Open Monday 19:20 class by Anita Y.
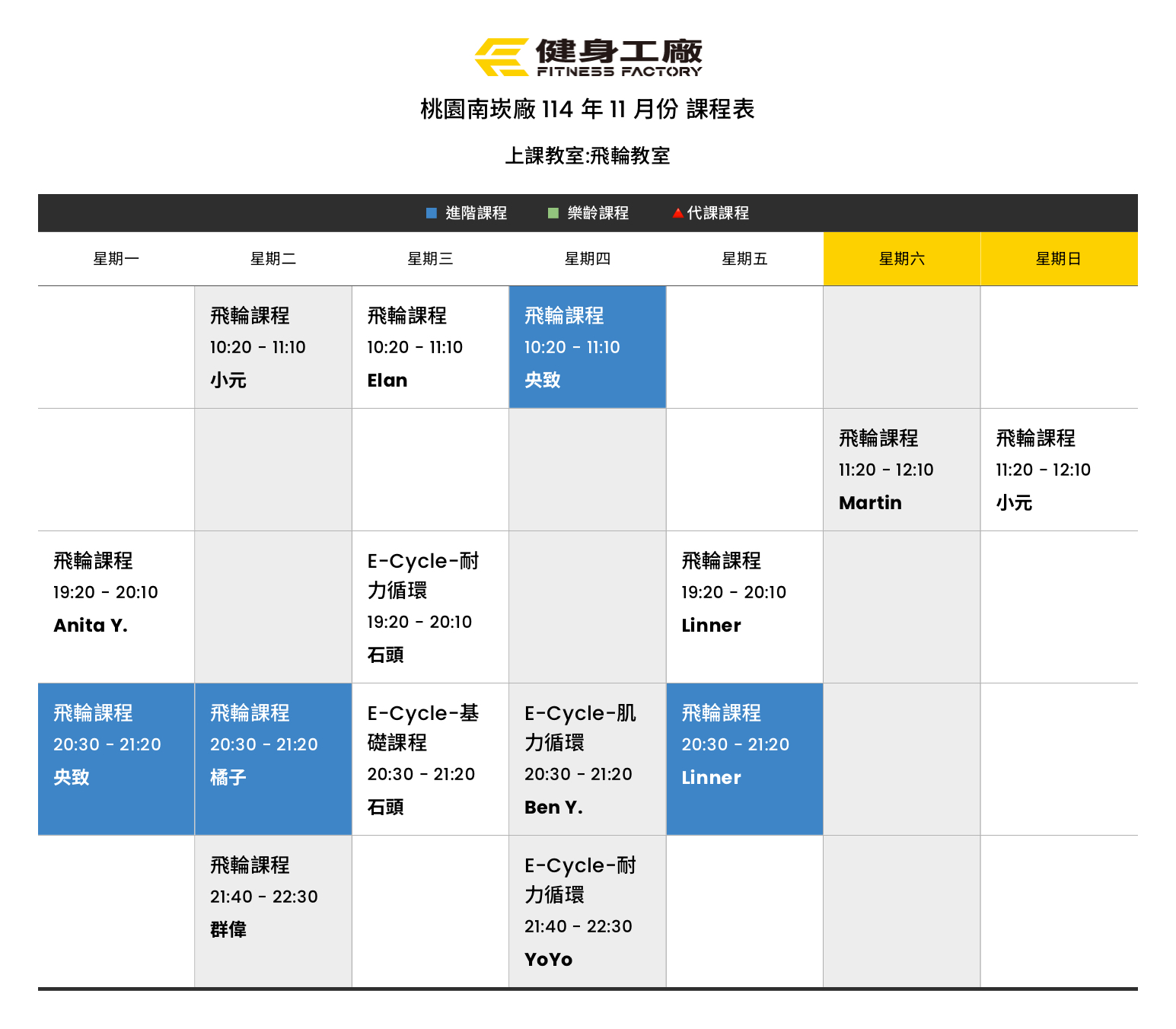 click(x=116, y=592)
